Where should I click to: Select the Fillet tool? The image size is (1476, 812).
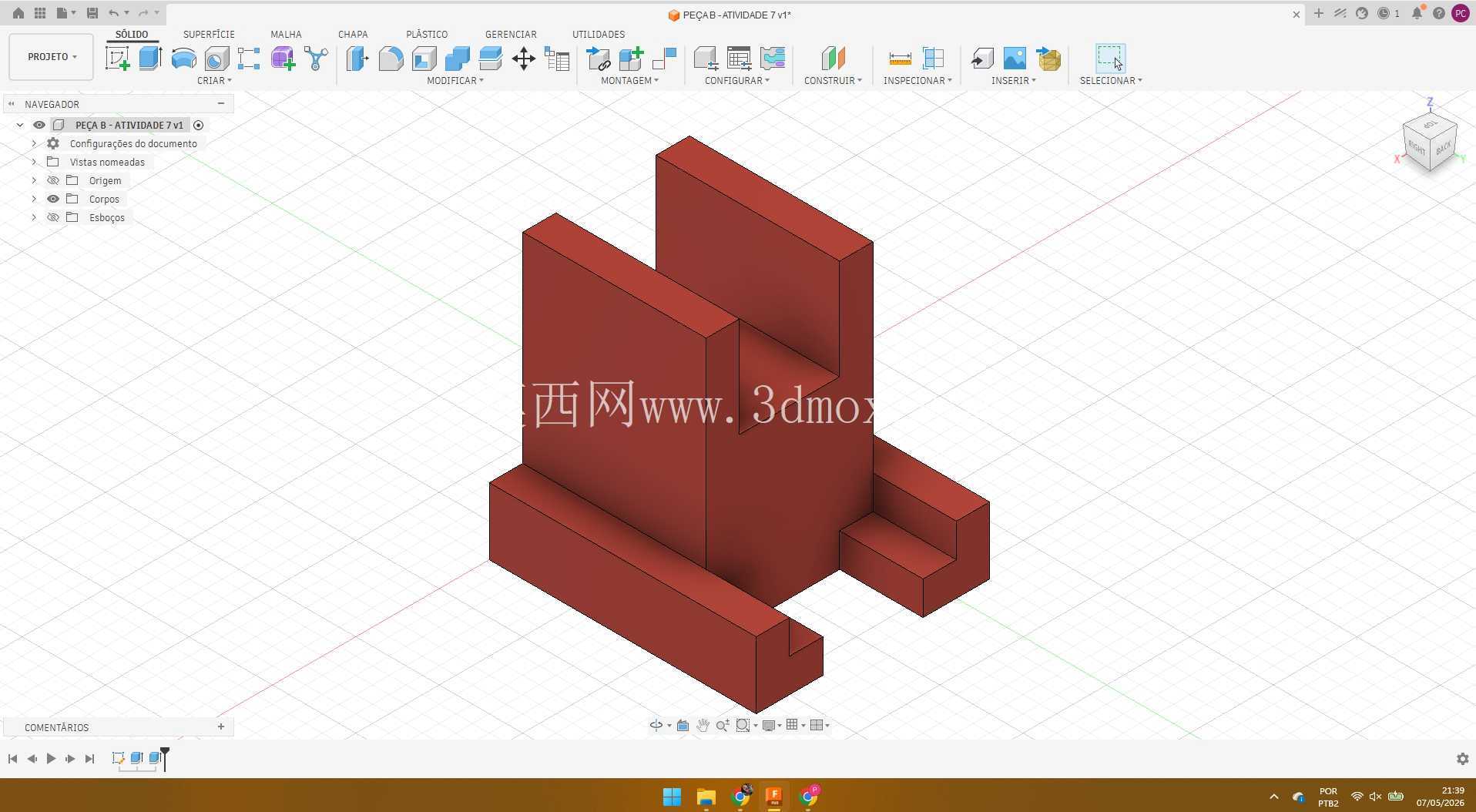coord(391,59)
